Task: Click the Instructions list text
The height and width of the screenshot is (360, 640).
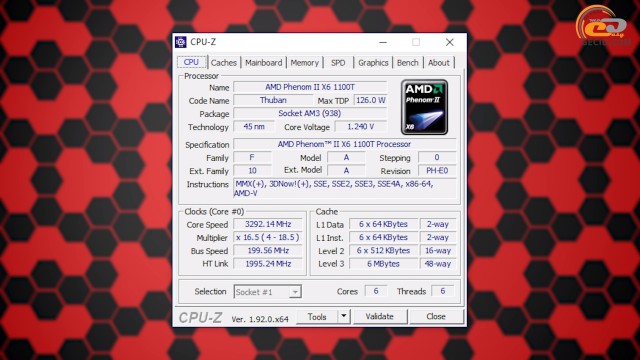Action: (x=344, y=188)
